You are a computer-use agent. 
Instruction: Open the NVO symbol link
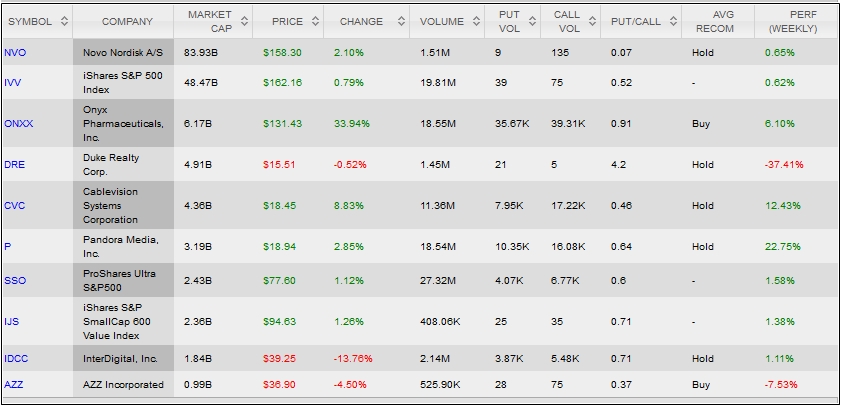(x=15, y=53)
